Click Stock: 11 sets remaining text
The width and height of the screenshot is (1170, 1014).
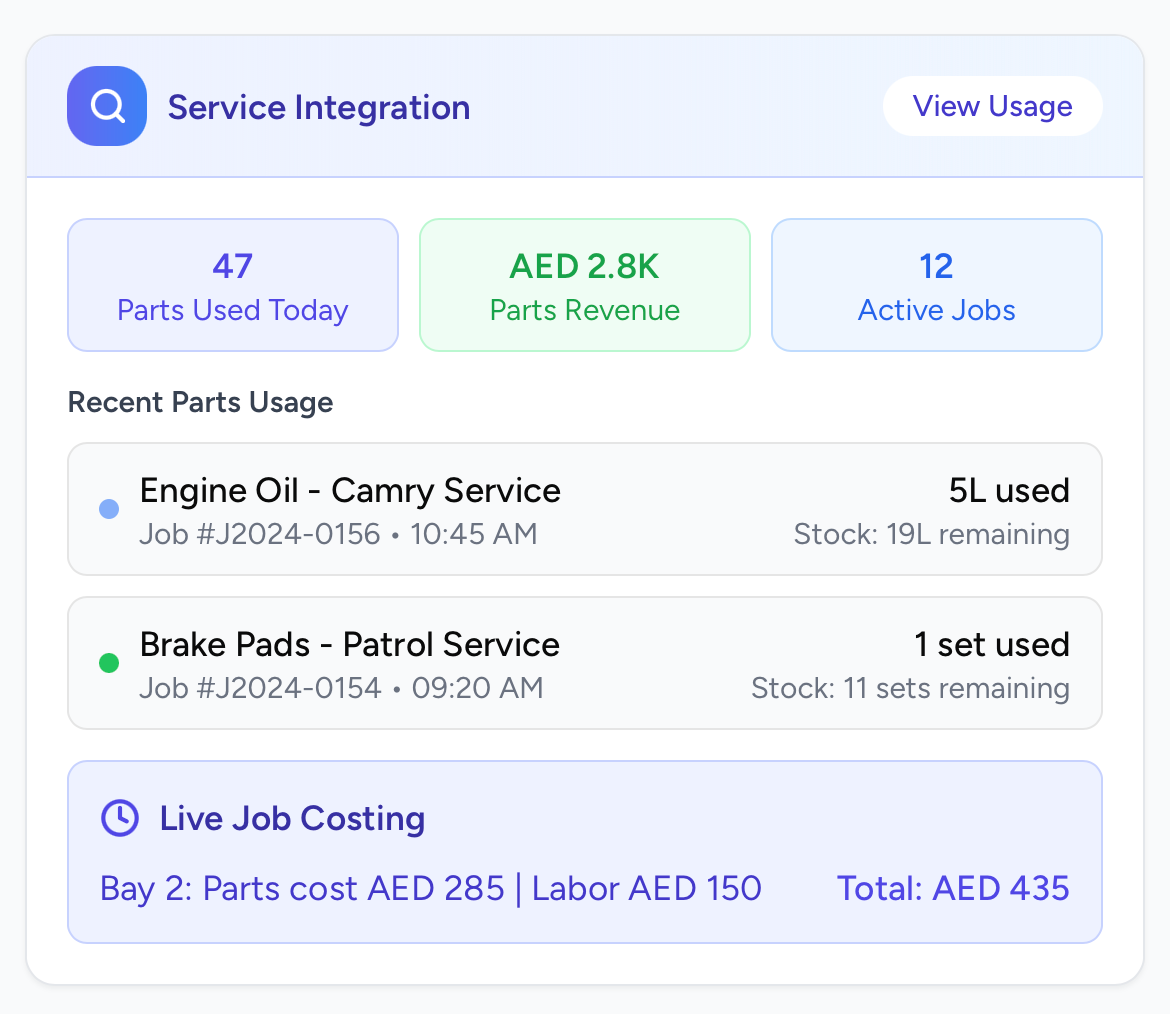pos(910,688)
